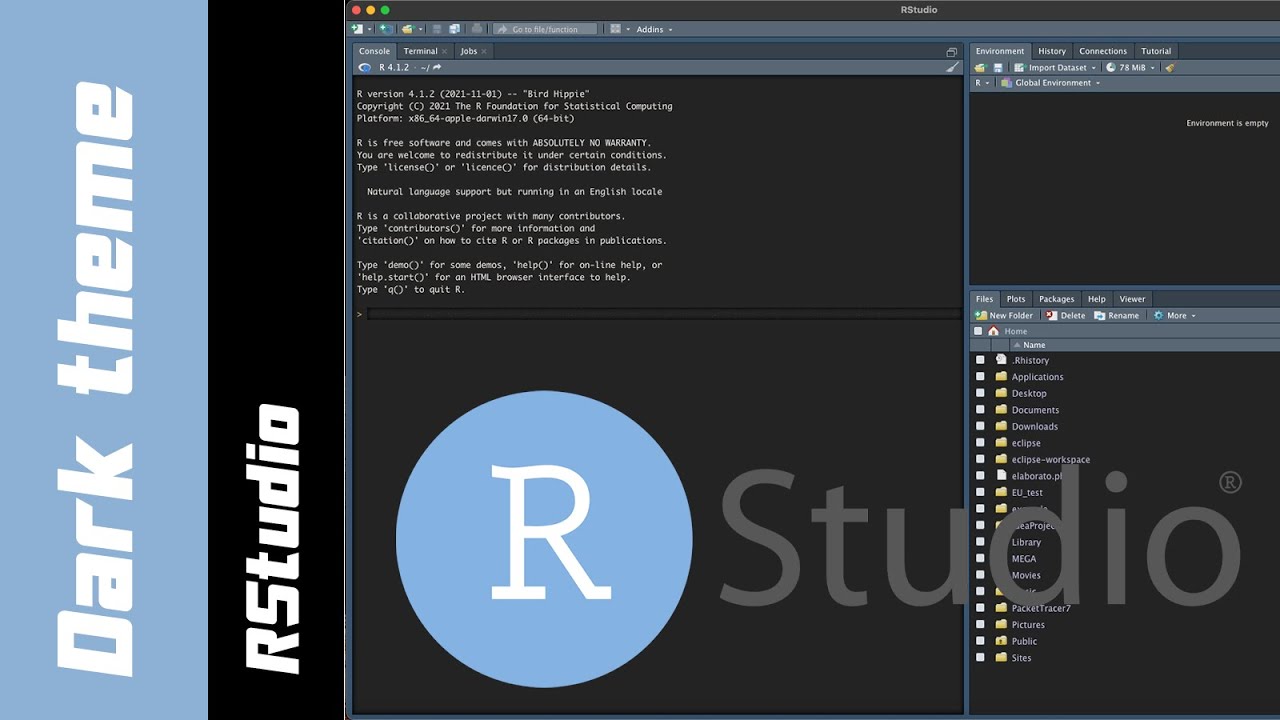Tick the checkbox for Desktop
The image size is (1280, 720).
point(980,393)
